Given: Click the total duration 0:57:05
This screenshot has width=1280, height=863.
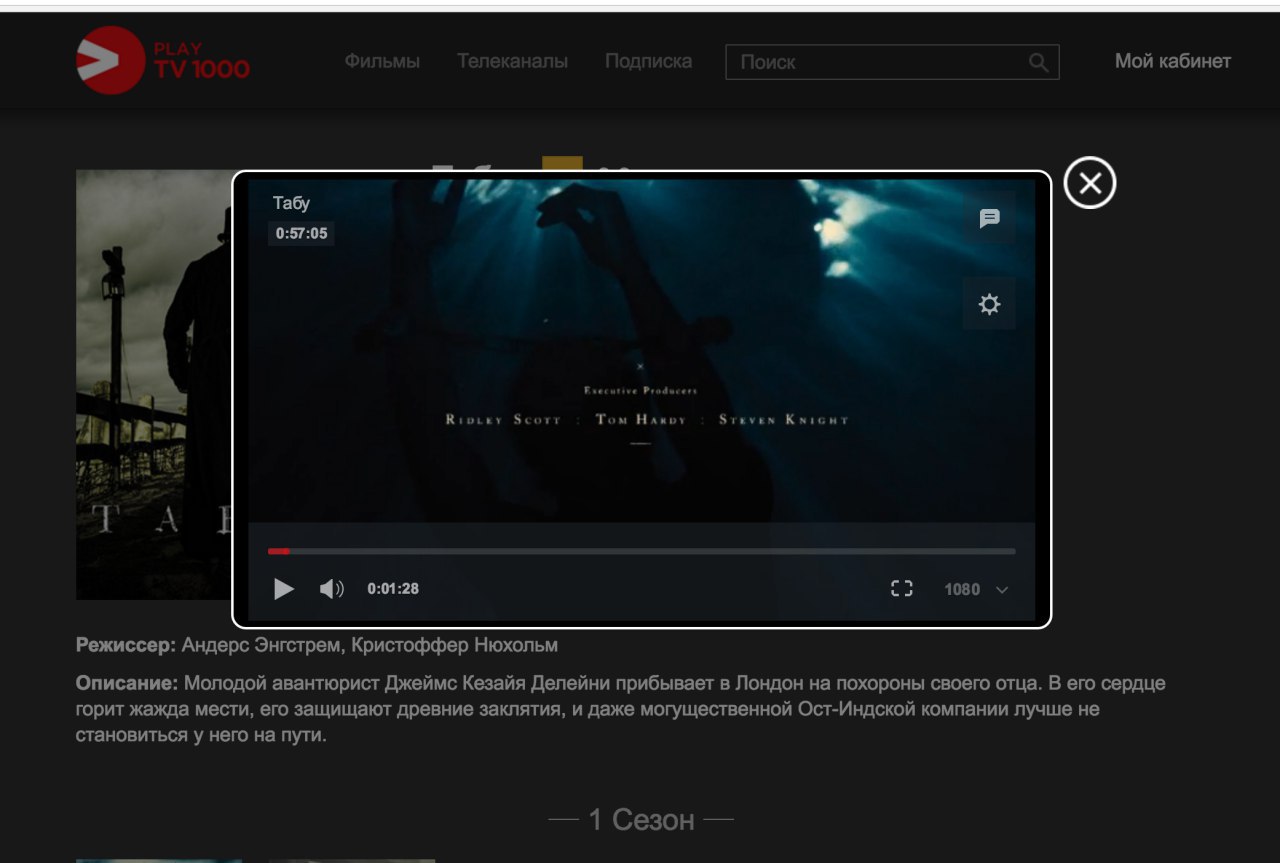Looking at the screenshot, I should pos(301,233).
